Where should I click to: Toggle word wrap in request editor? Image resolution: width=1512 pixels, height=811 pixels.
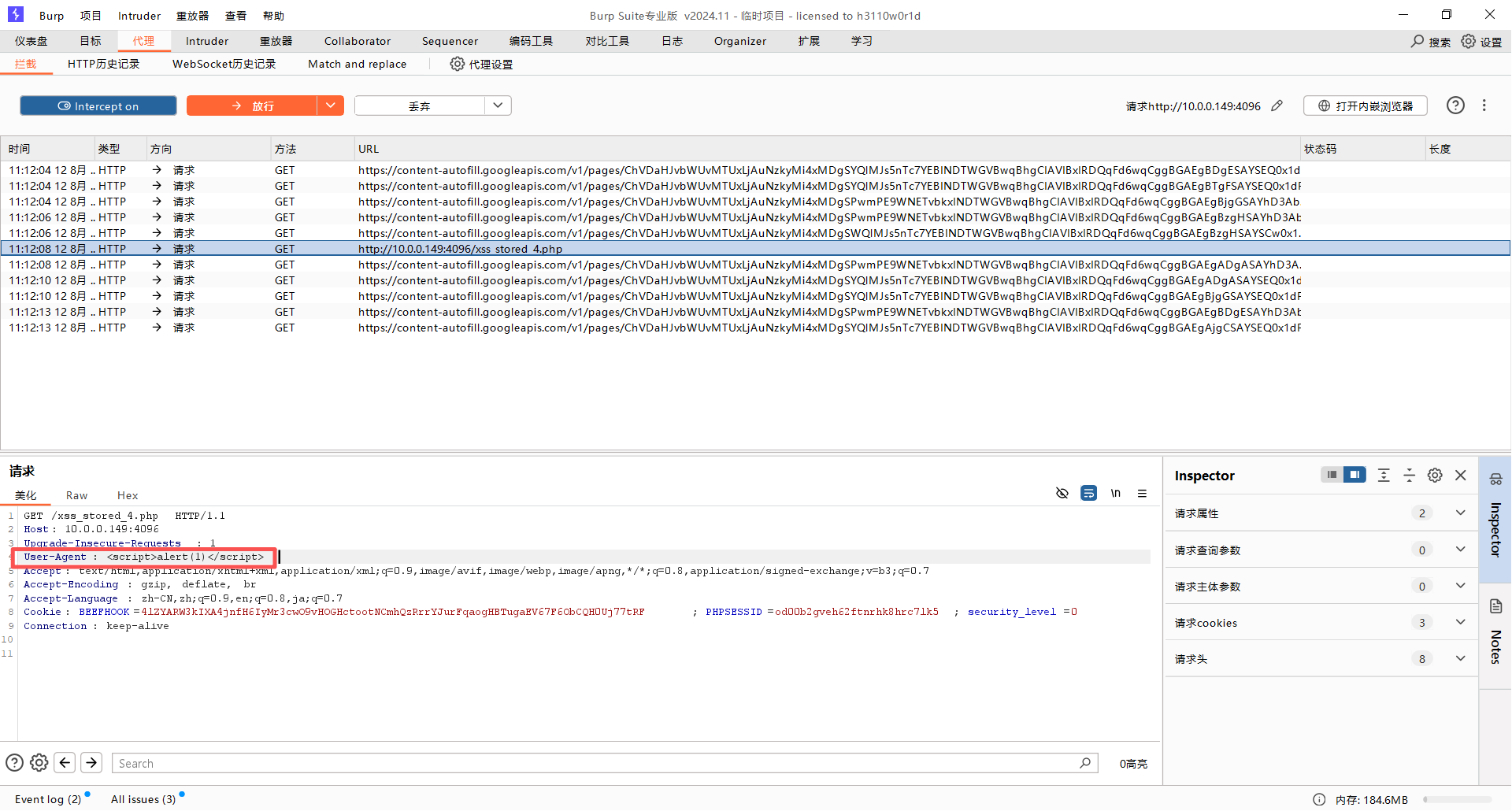tap(1088, 494)
